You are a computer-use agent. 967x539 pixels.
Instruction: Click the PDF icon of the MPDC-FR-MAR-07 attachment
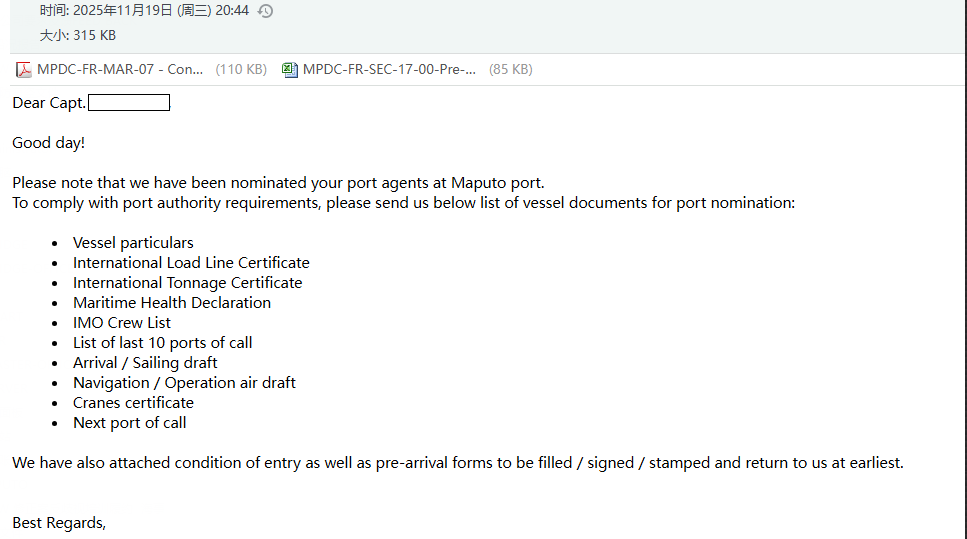pos(24,70)
